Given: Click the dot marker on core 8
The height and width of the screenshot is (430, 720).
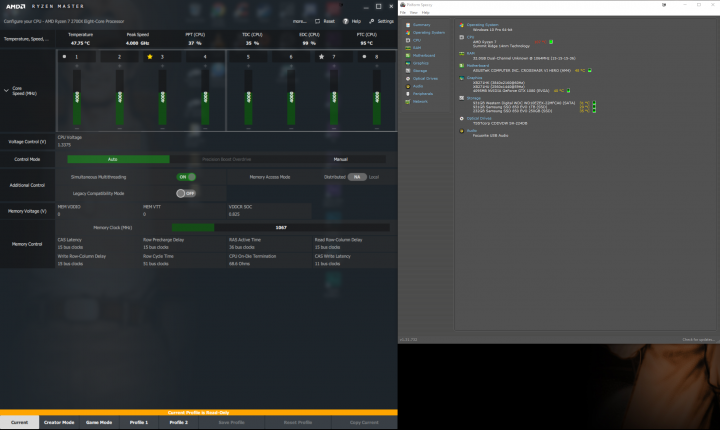Looking at the screenshot, I should [x=364, y=57].
